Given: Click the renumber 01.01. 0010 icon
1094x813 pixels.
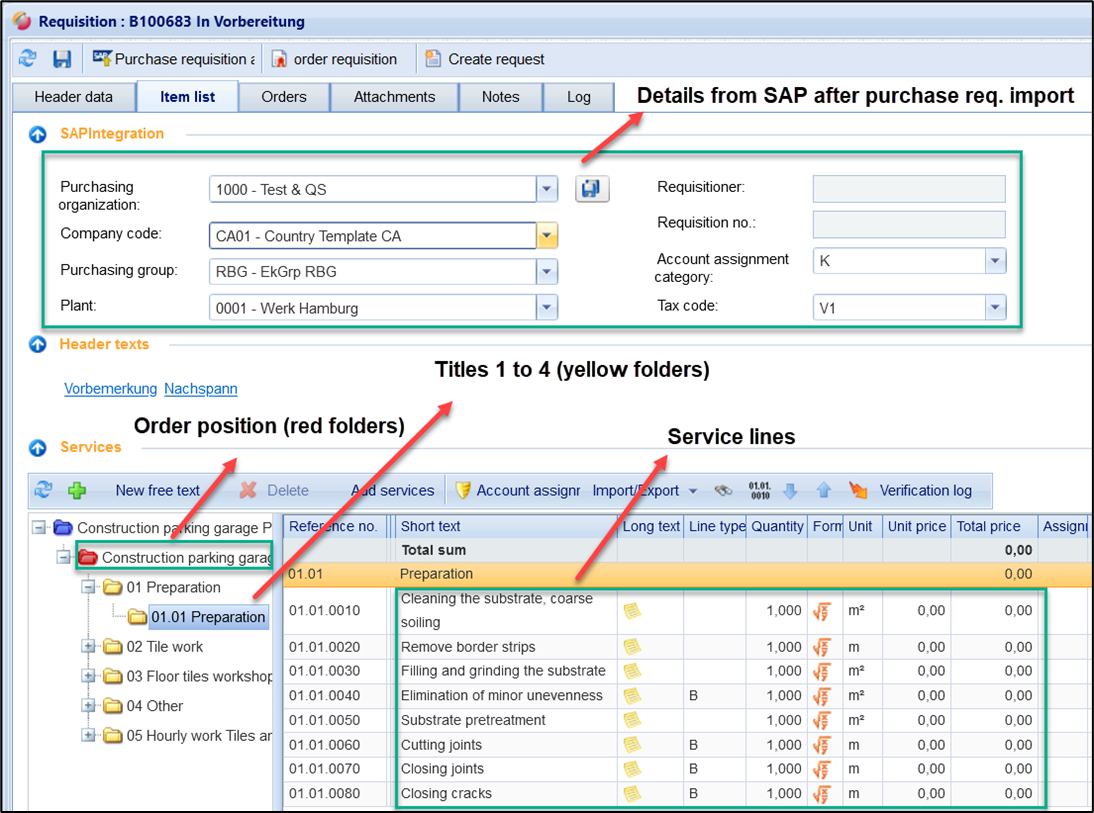Looking at the screenshot, I should [759, 490].
